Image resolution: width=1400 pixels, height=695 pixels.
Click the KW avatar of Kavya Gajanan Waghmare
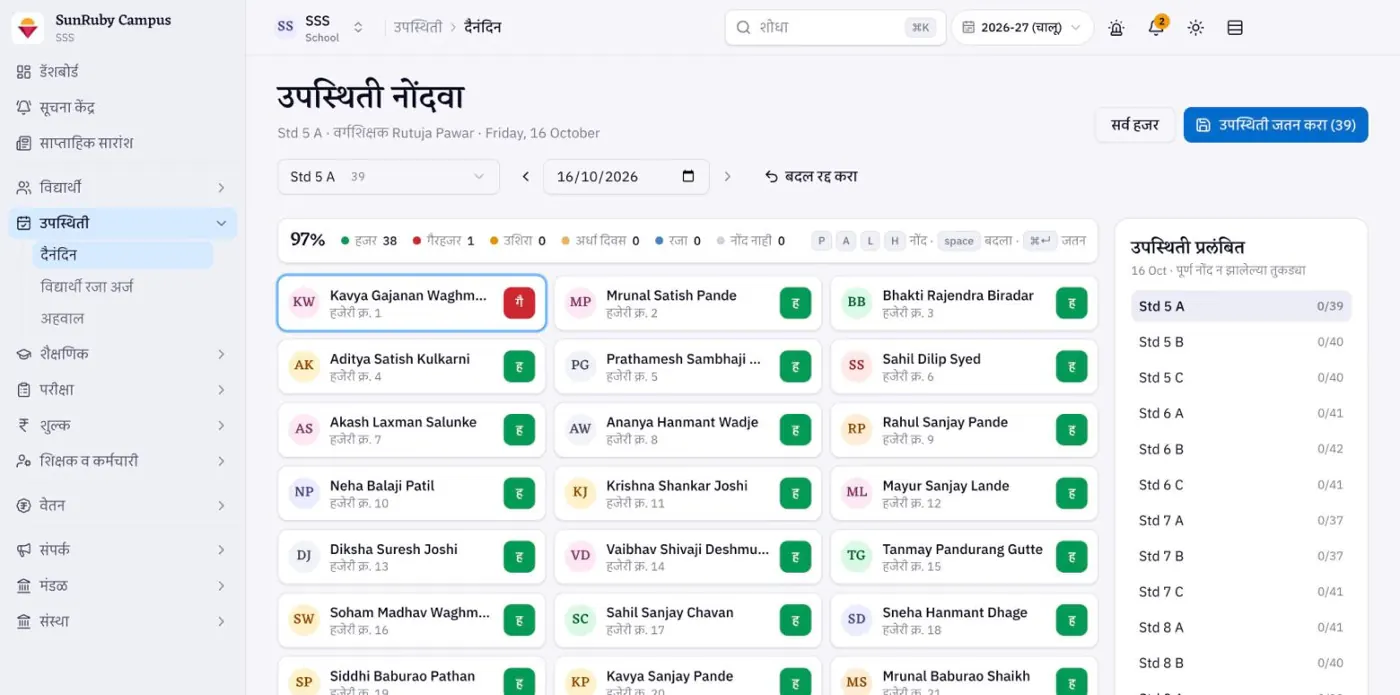pos(304,302)
